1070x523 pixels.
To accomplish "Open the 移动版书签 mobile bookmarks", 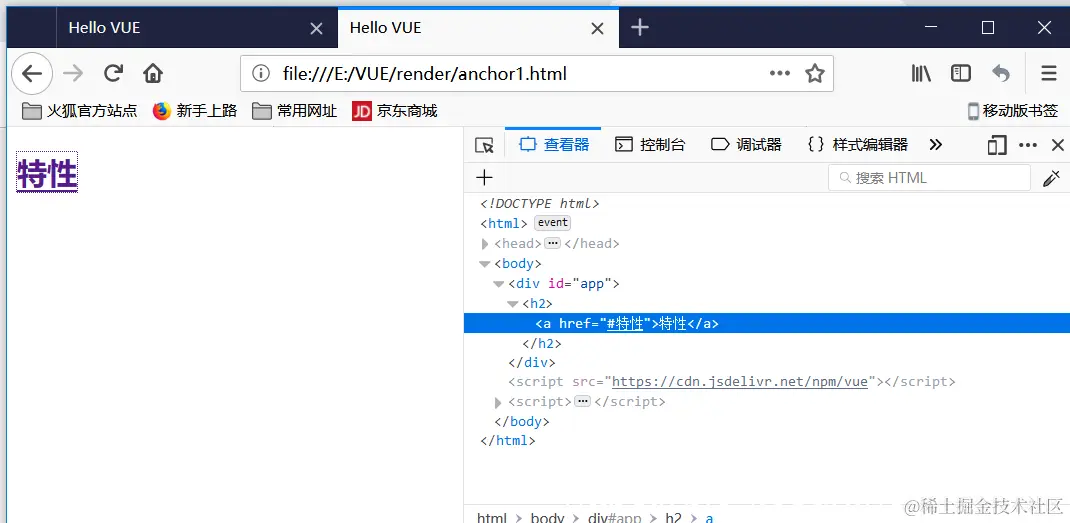I will [x=1013, y=111].
